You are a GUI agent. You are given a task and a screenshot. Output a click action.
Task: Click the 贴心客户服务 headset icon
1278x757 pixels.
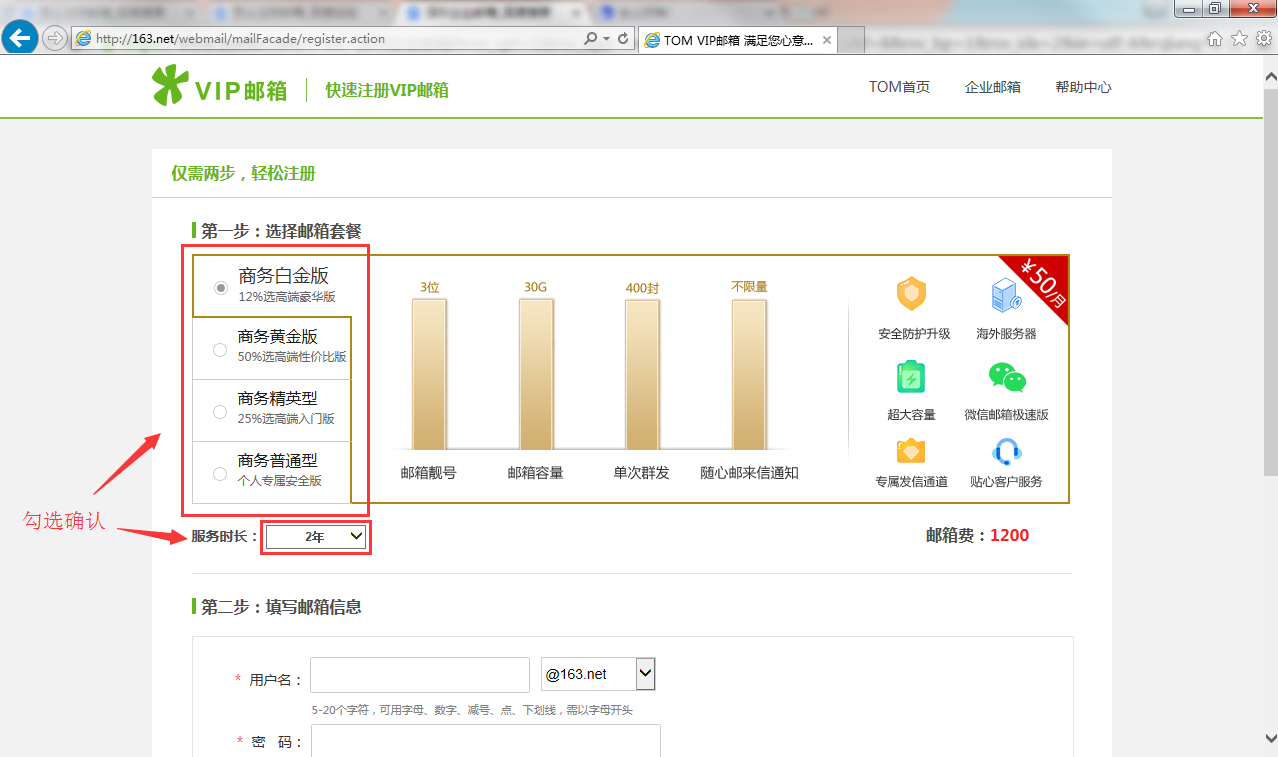pyautogui.click(x=1007, y=452)
